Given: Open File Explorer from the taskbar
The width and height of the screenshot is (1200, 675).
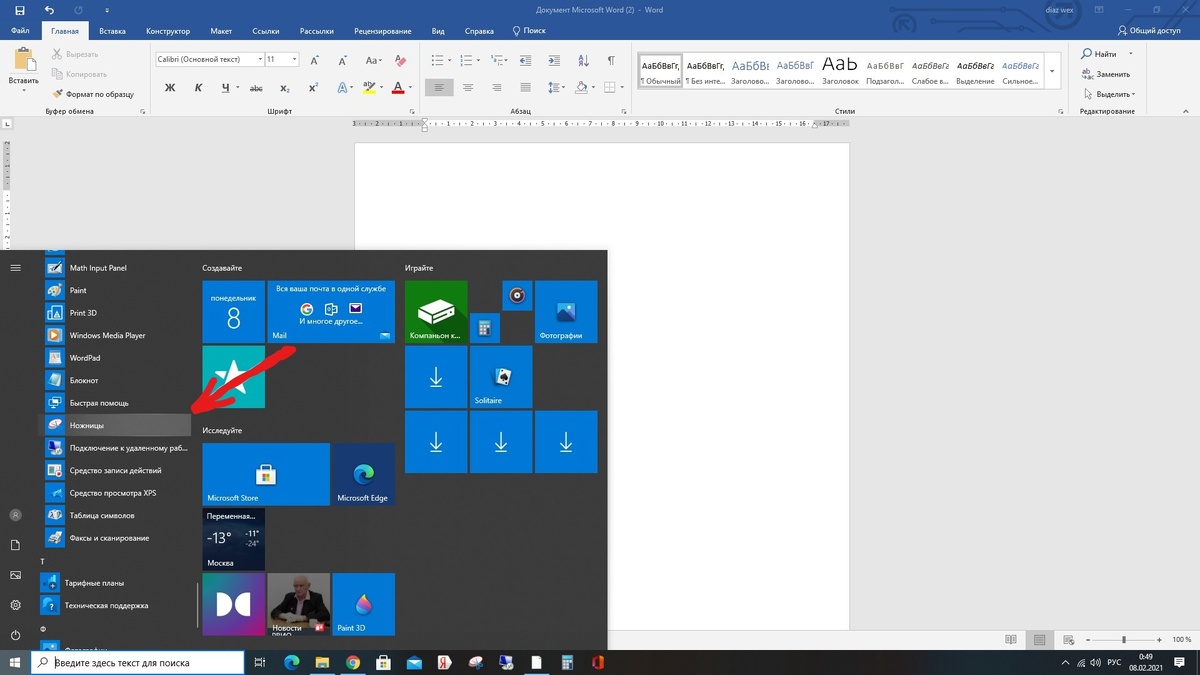Looking at the screenshot, I should pyautogui.click(x=322, y=662).
